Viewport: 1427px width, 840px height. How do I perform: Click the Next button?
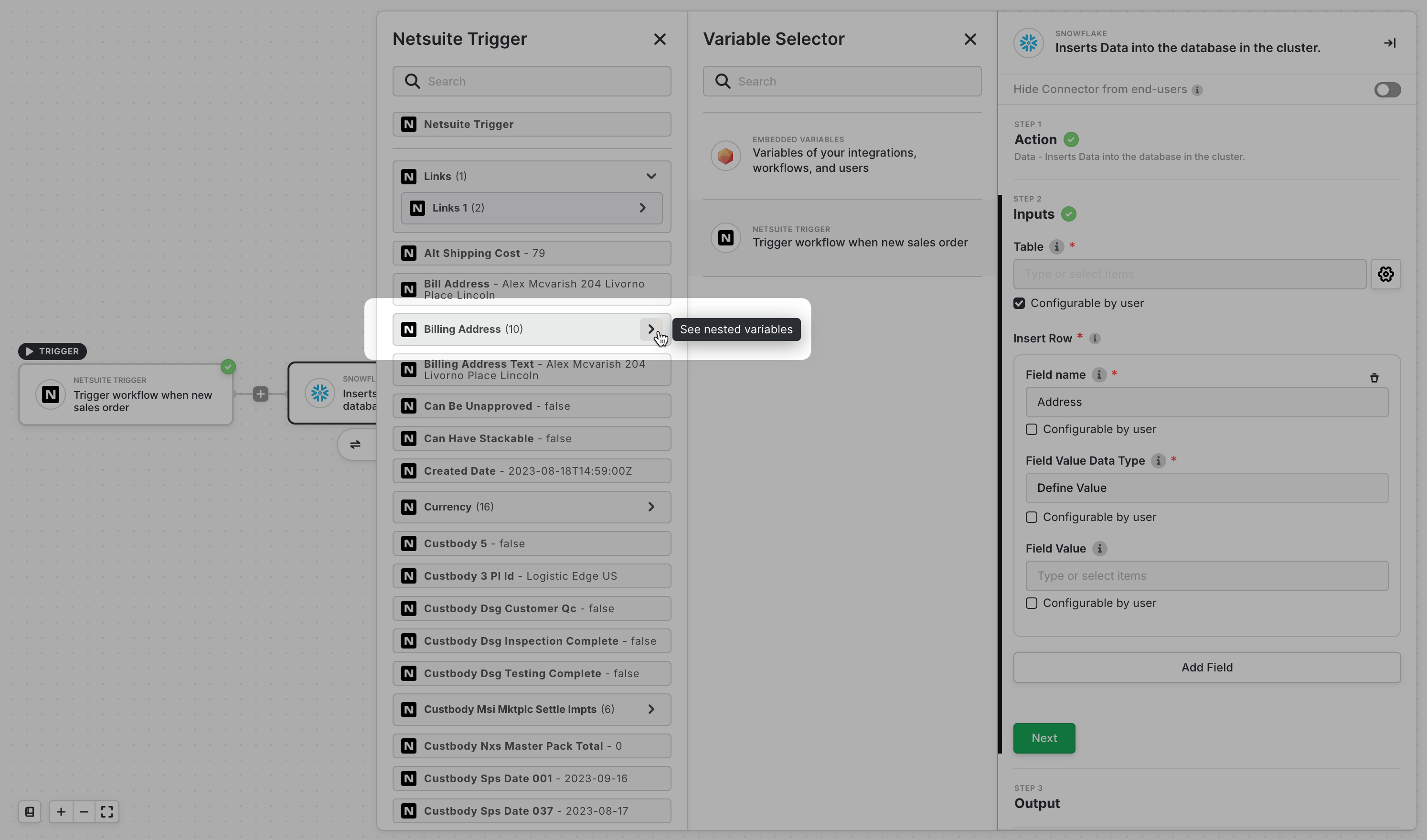pyautogui.click(x=1044, y=738)
